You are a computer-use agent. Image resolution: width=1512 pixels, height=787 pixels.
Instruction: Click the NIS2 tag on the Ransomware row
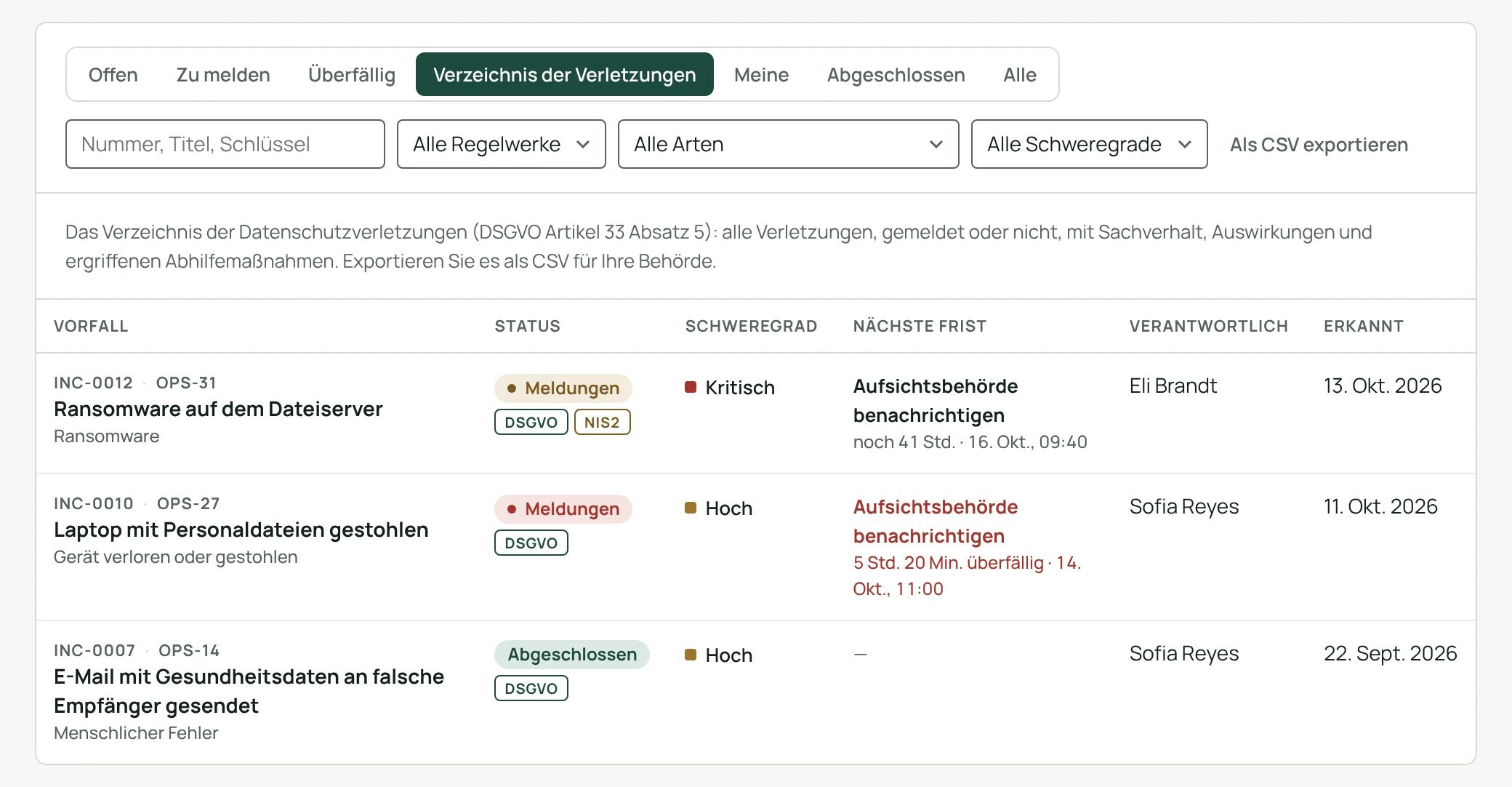[x=603, y=423]
